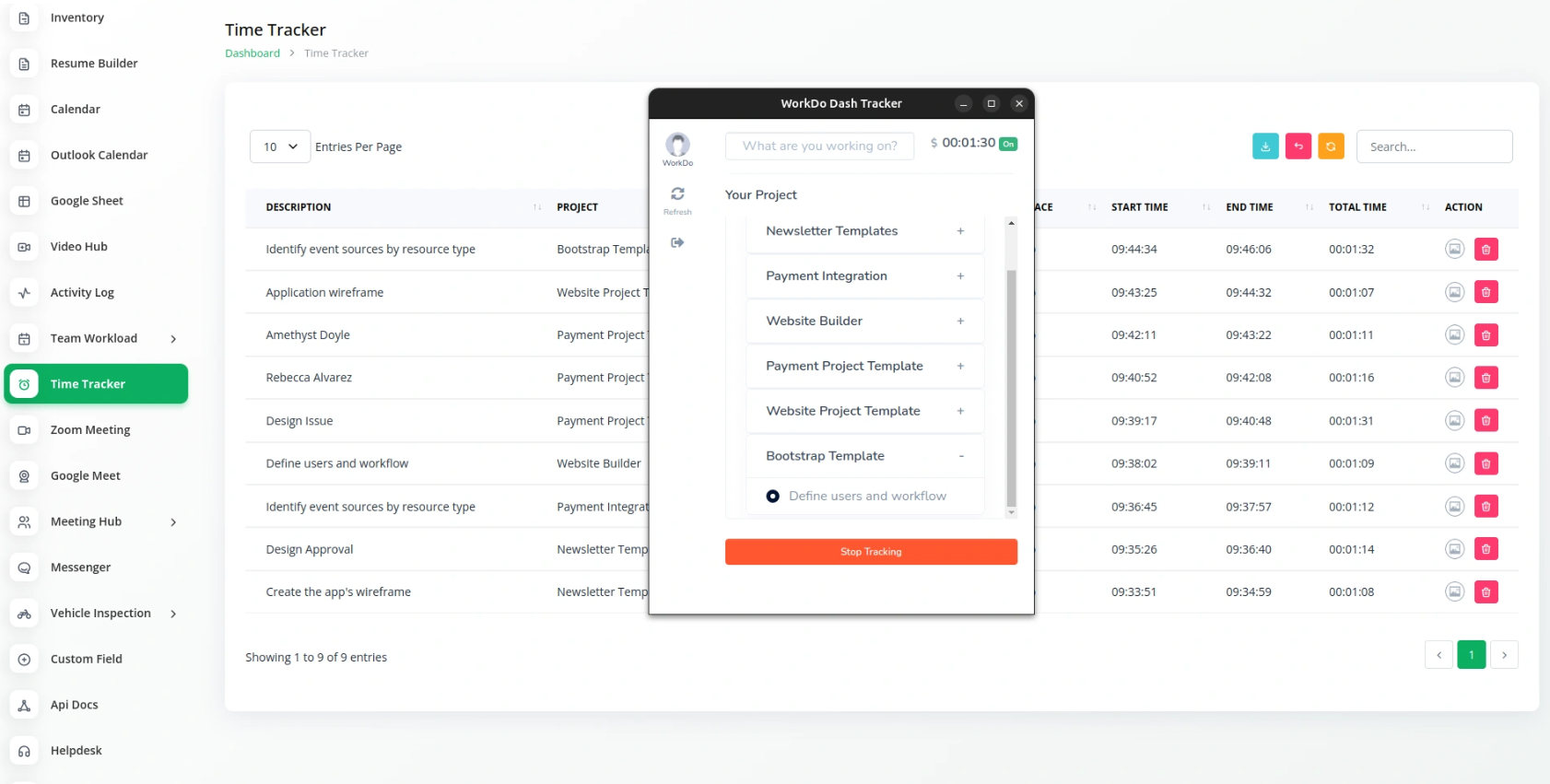
Task: Open Google Meet icon
Action: pos(24,476)
